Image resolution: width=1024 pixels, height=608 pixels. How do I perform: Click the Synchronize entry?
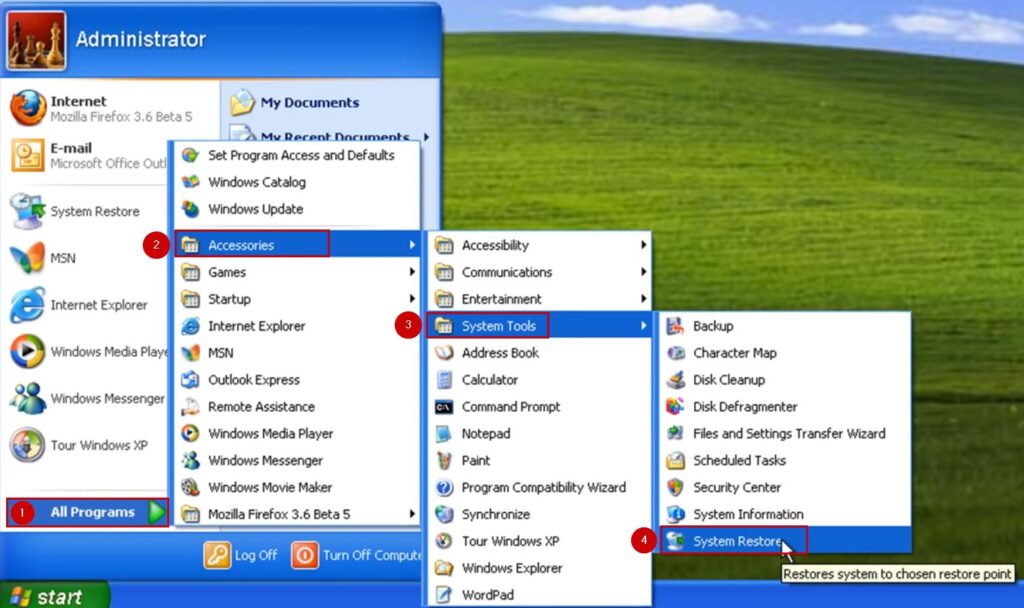click(x=539, y=514)
